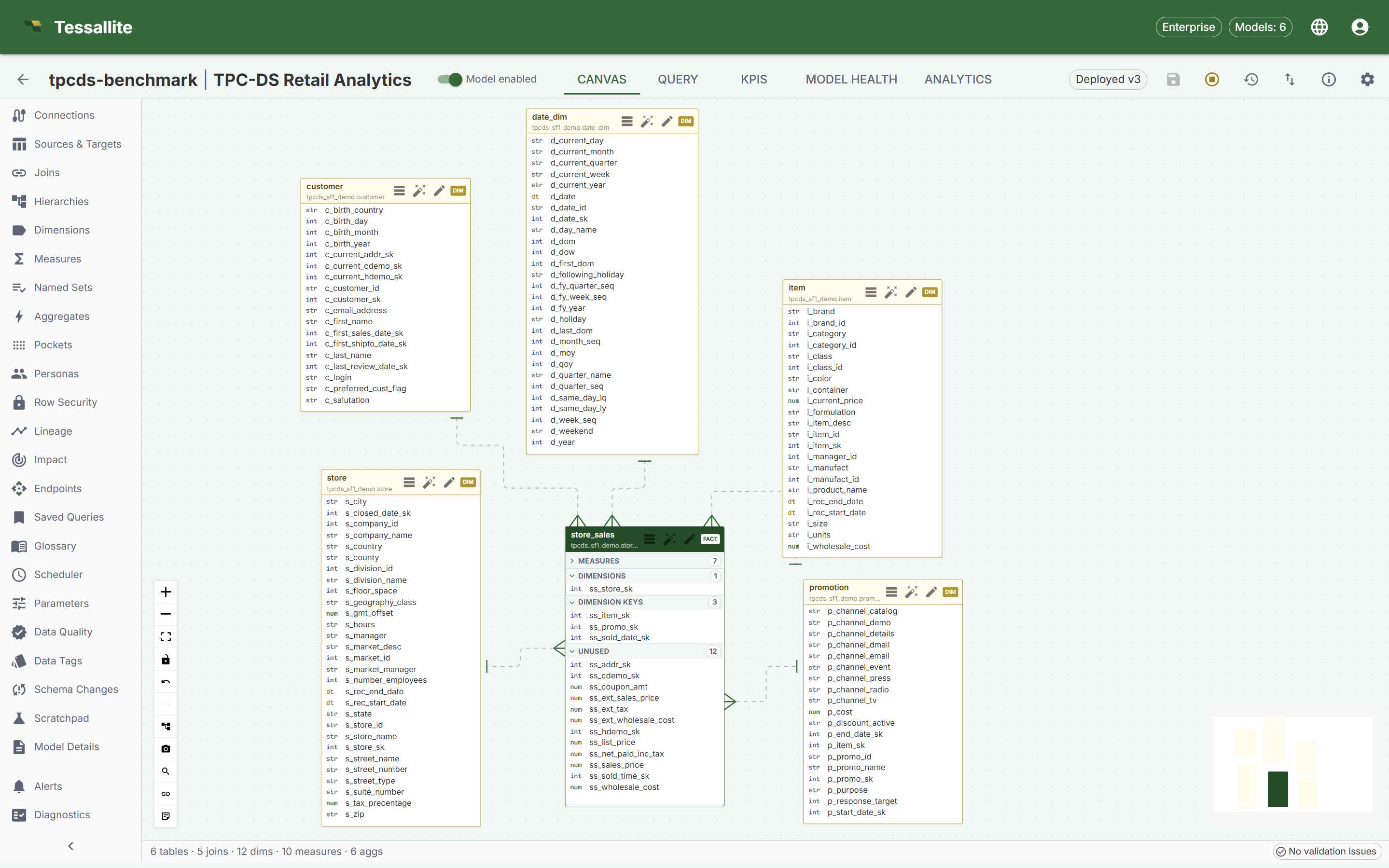Add a note with the sticky note icon
Image resolution: width=1389 pixels, height=868 pixels.
(x=166, y=816)
